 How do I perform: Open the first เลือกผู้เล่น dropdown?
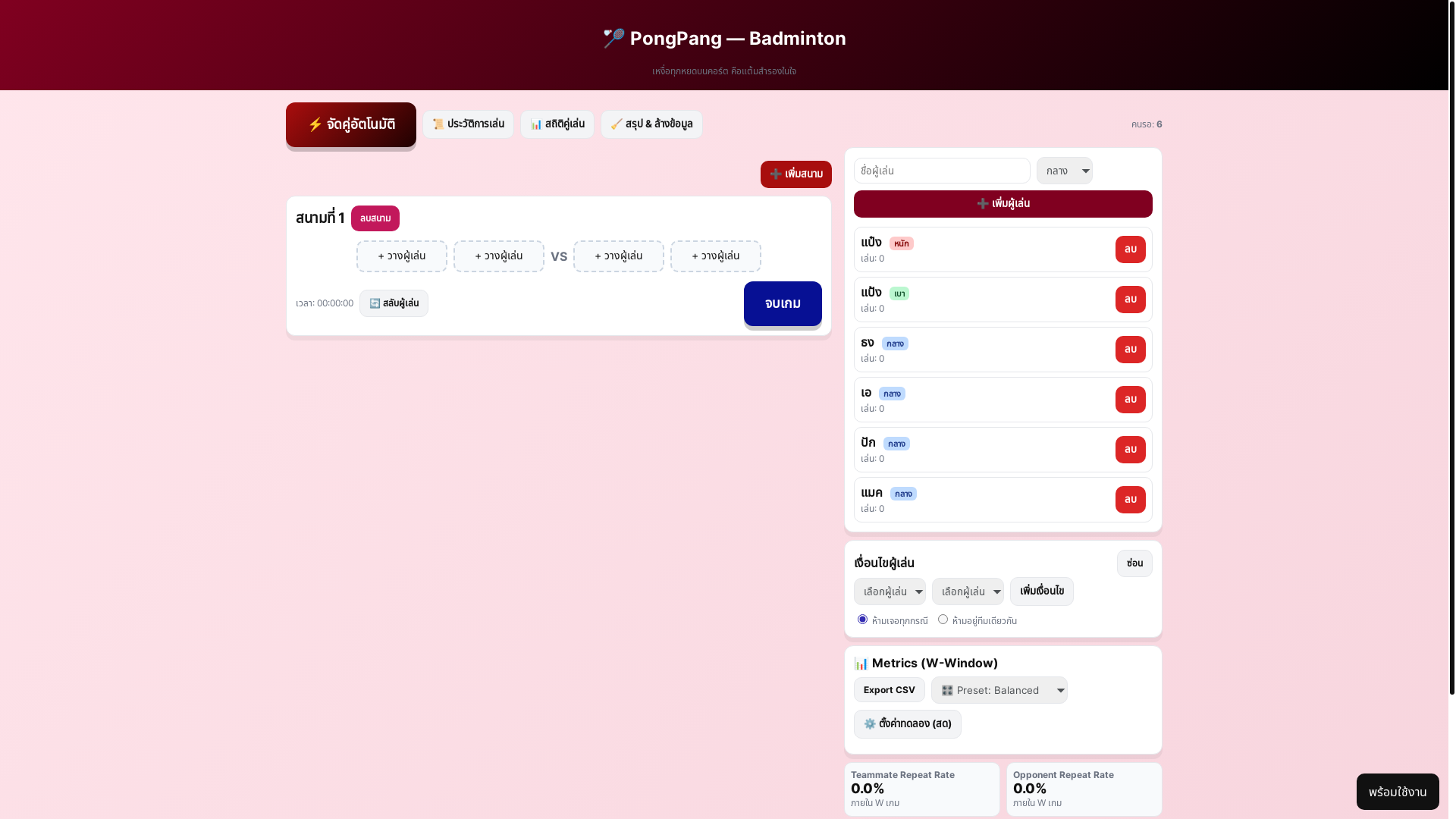pyautogui.click(x=890, y=591)
